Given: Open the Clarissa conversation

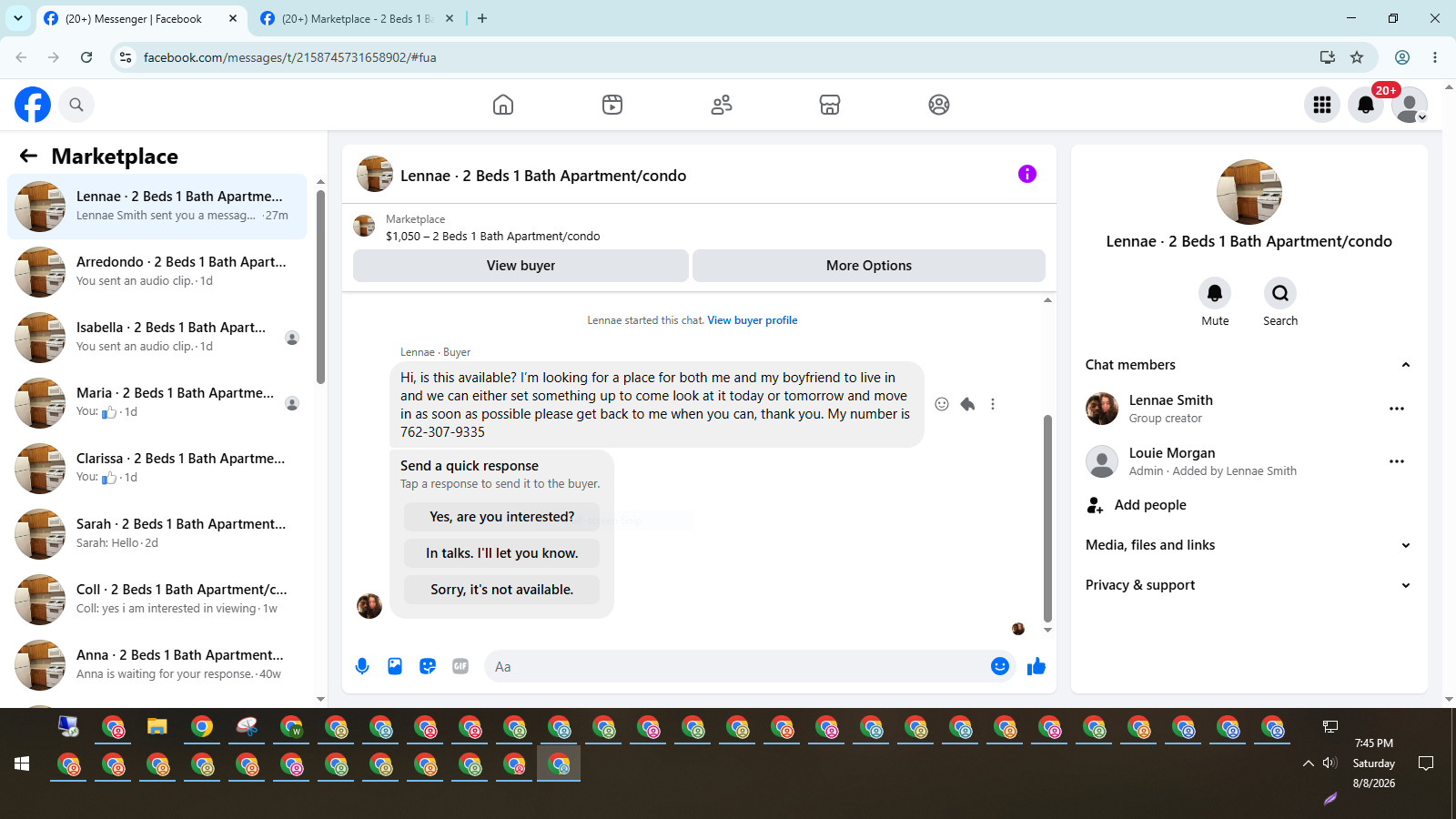Looking at the screenshot, I should pyautogui.click(x=157, y=469).
